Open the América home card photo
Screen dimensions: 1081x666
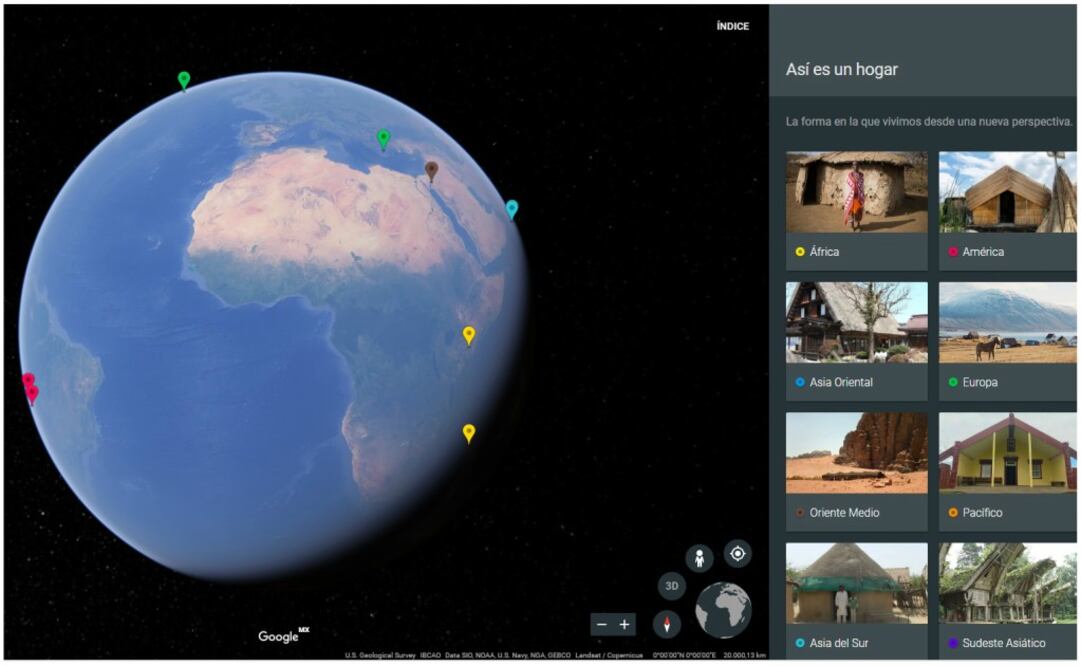(1008, 192)
